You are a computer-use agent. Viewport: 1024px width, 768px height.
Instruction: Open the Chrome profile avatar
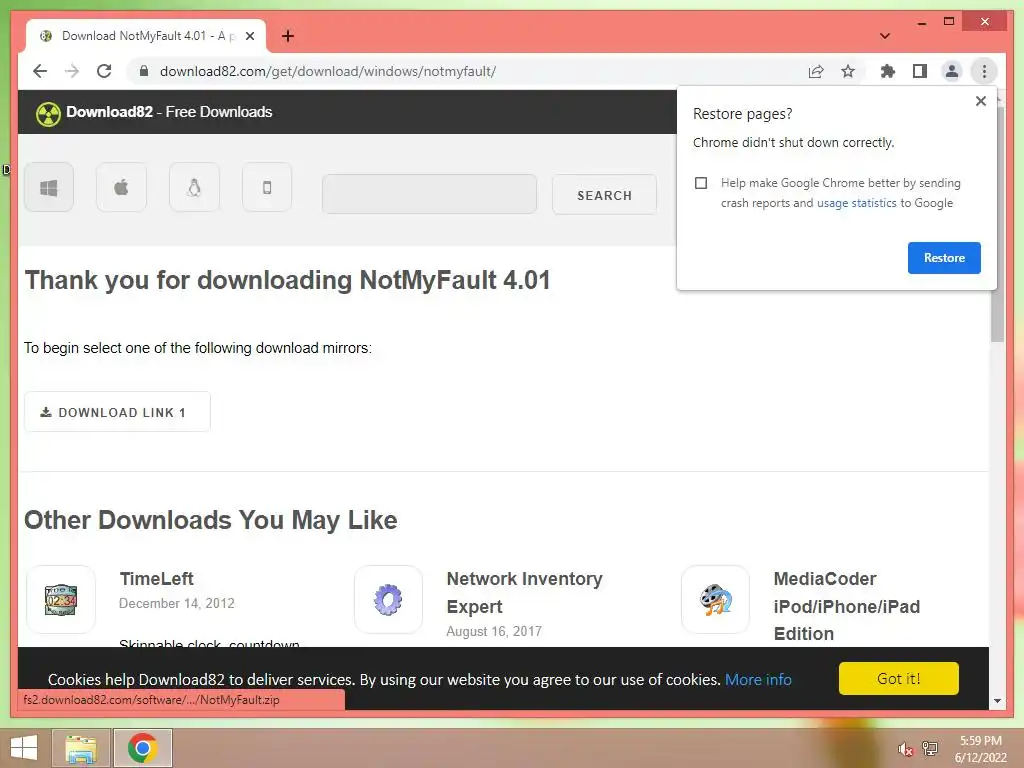tap(952, 71)
